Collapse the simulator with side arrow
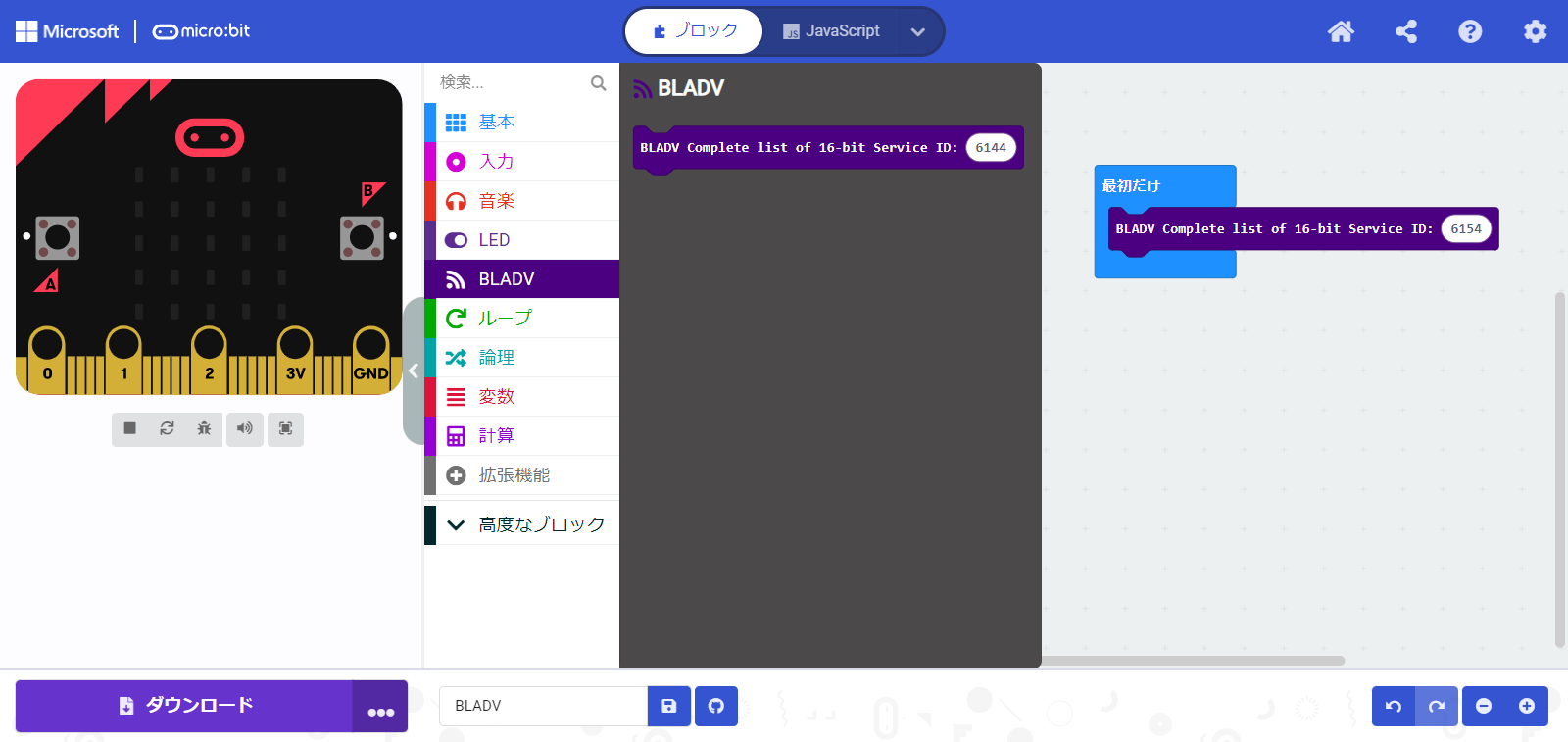Screen dimensions: 1568x742 point(414,371)
